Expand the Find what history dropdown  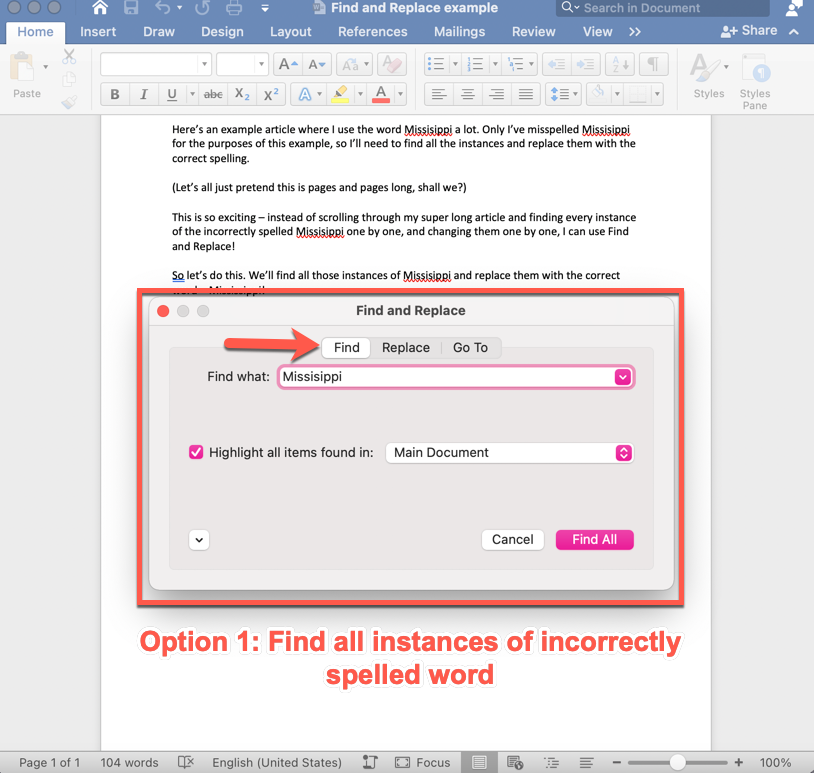pyautogui.click(x=622, y=377)
